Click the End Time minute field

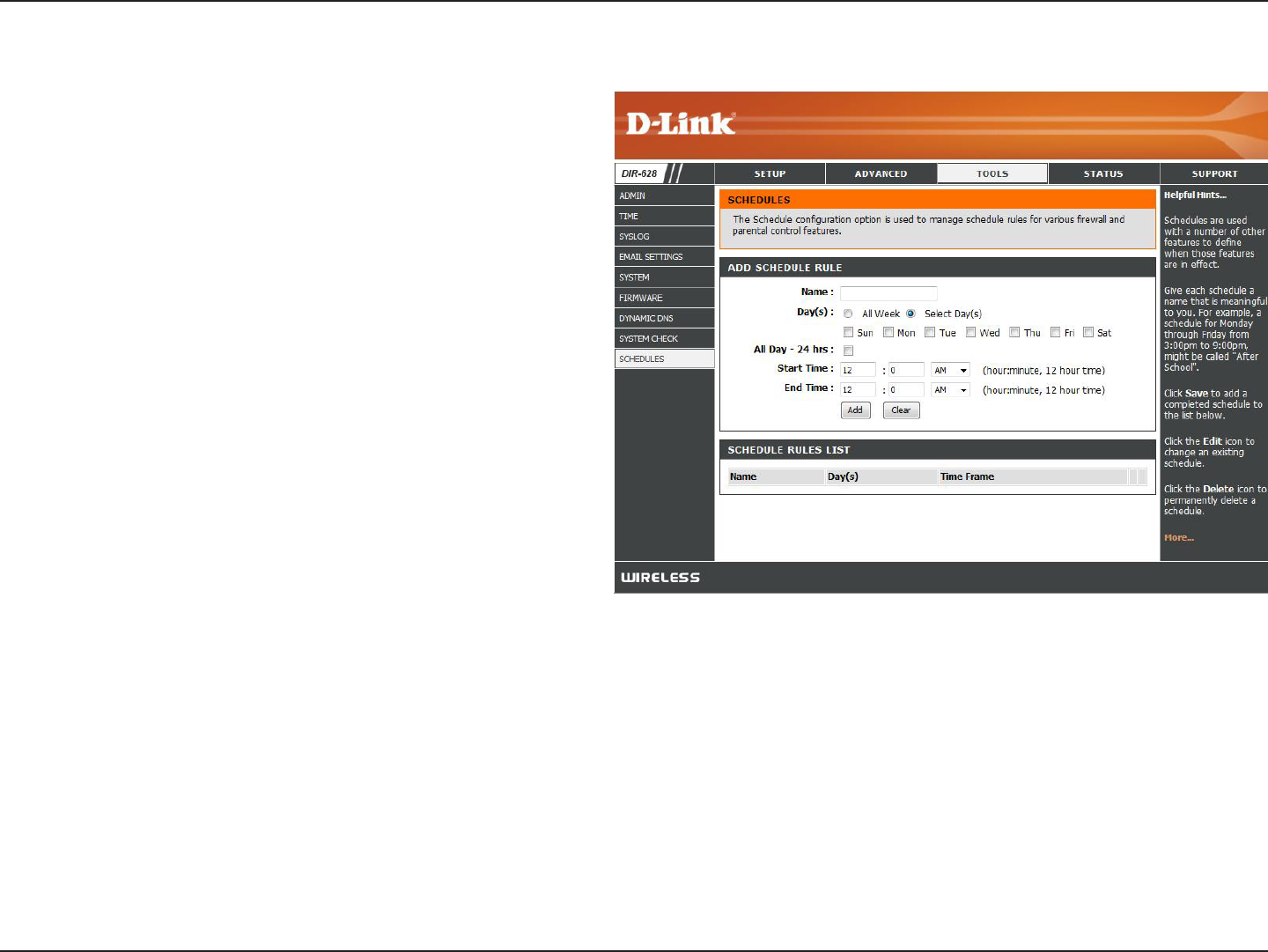click(x=906, y=389)
